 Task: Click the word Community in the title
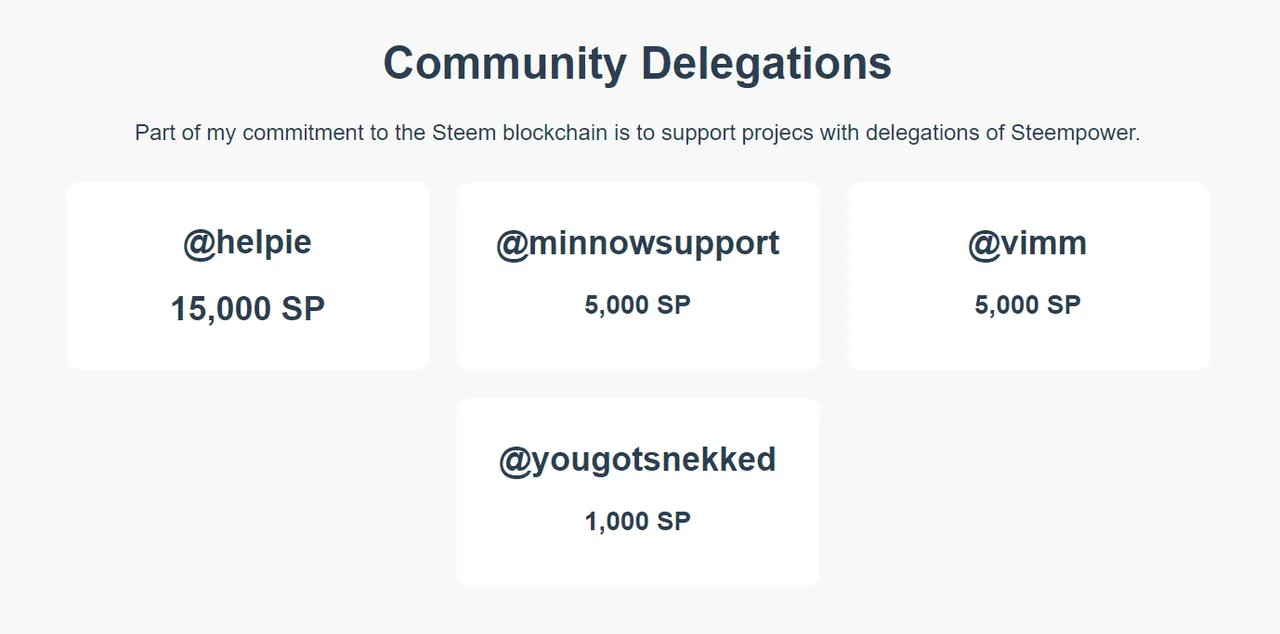pos(505,64)
